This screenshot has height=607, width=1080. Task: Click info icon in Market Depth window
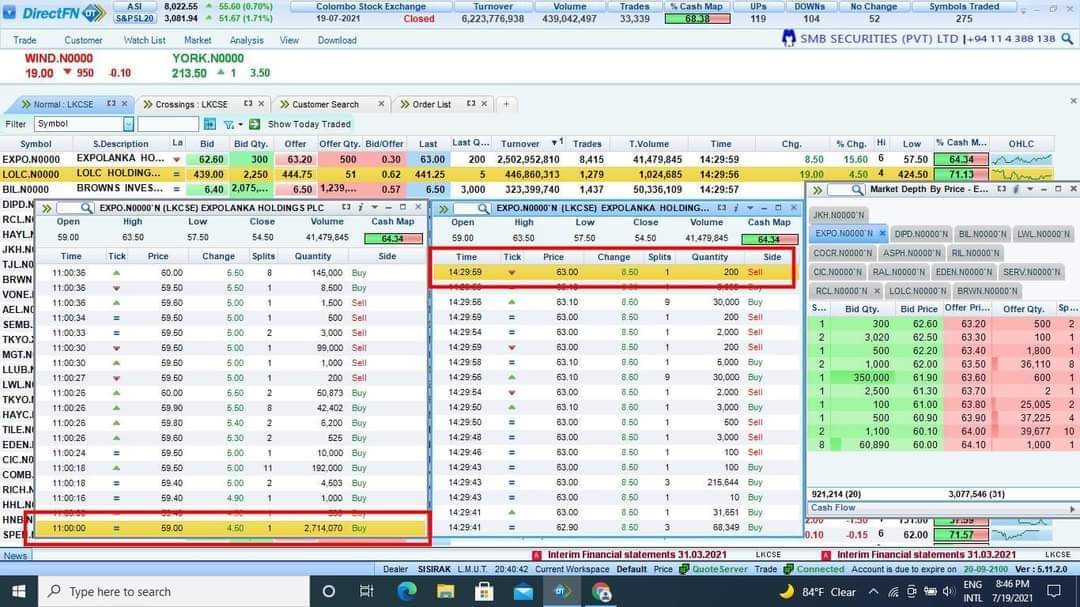pyautogui.click(x=1016, y=189)
